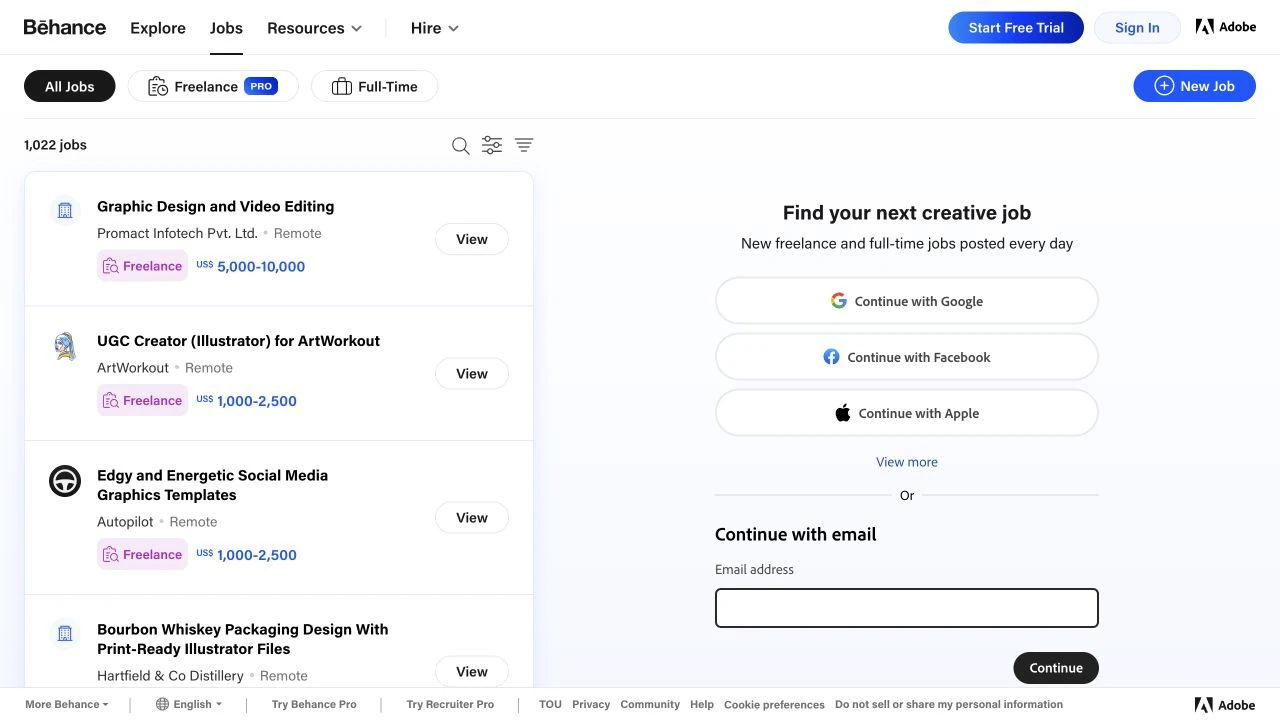The image size is (1280, 720).
Task: Click Freelance badge on Edgy and Energetic job
Action: point(142,554)
